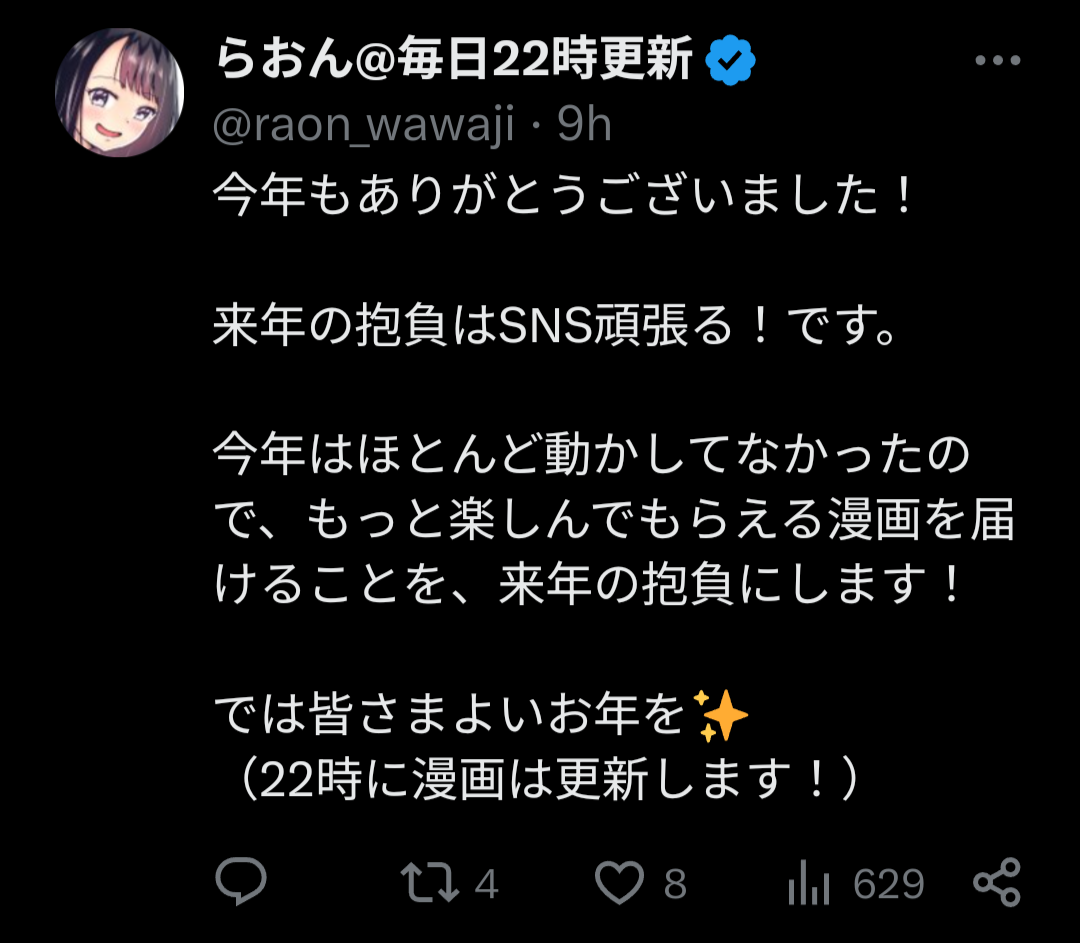The image size is (1080, 943).
Task: Click the blue verified badge
Action: point(730,60)
